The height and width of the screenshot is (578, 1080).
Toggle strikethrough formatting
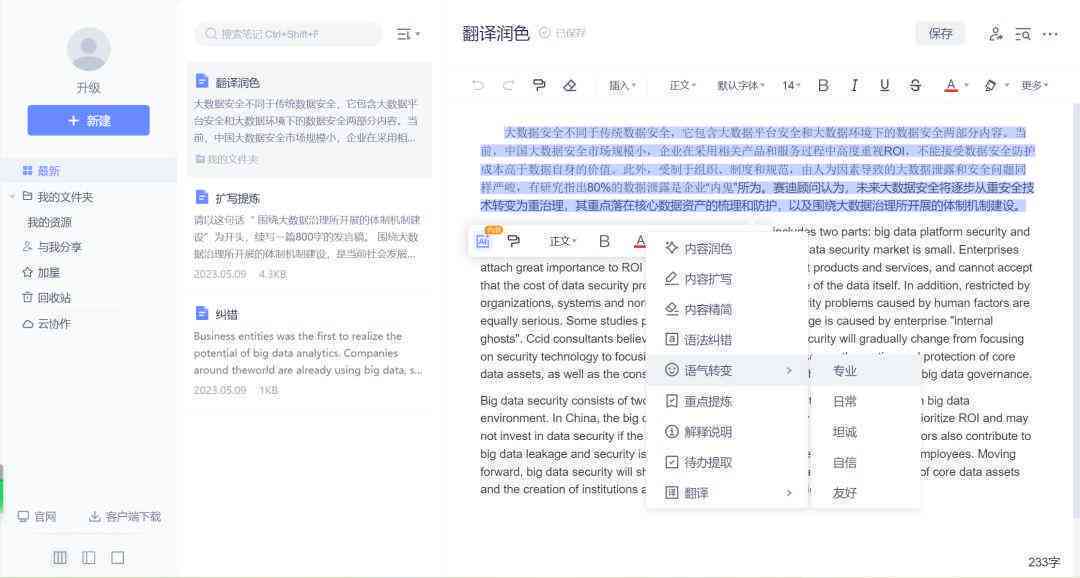[915, 85]
